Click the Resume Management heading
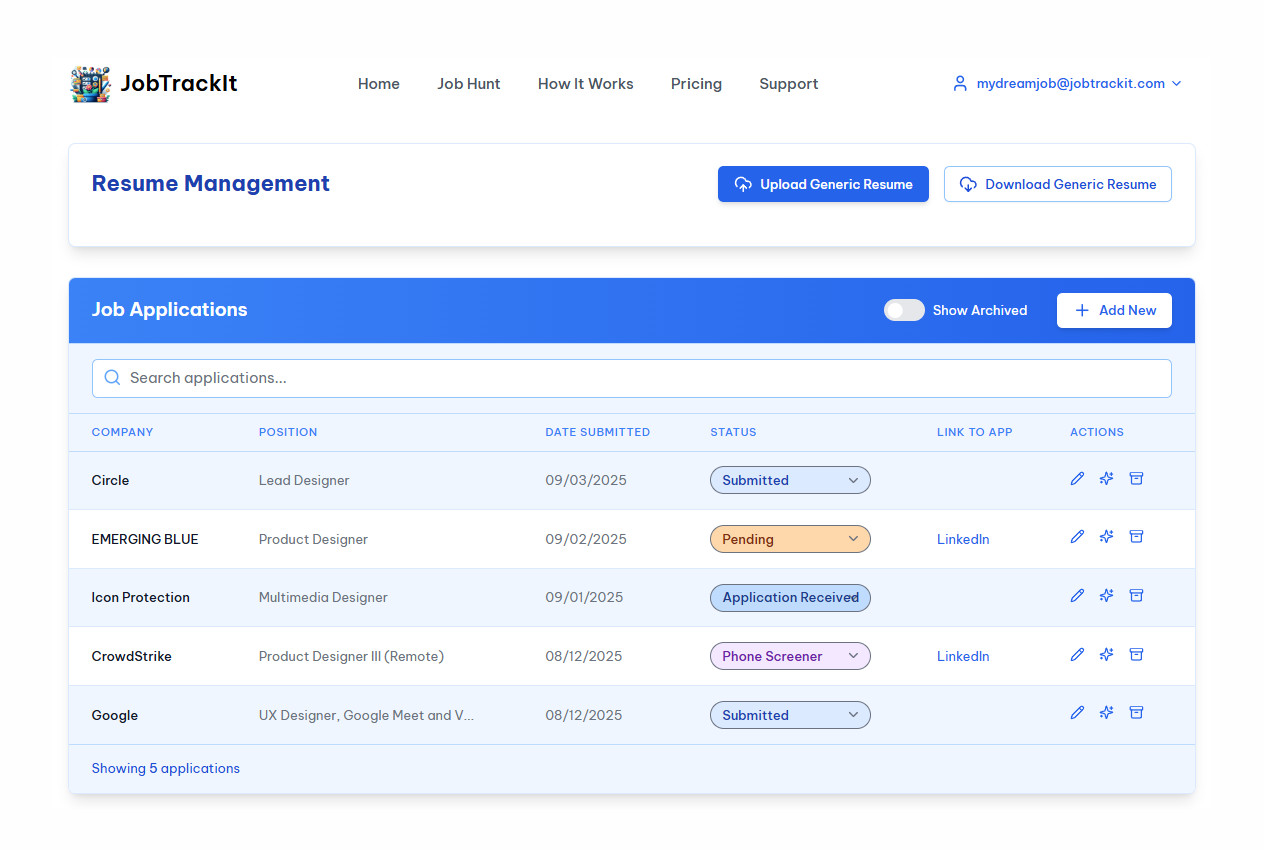The width and height of the screenshot is (1264, 850). tap(211, 184)
